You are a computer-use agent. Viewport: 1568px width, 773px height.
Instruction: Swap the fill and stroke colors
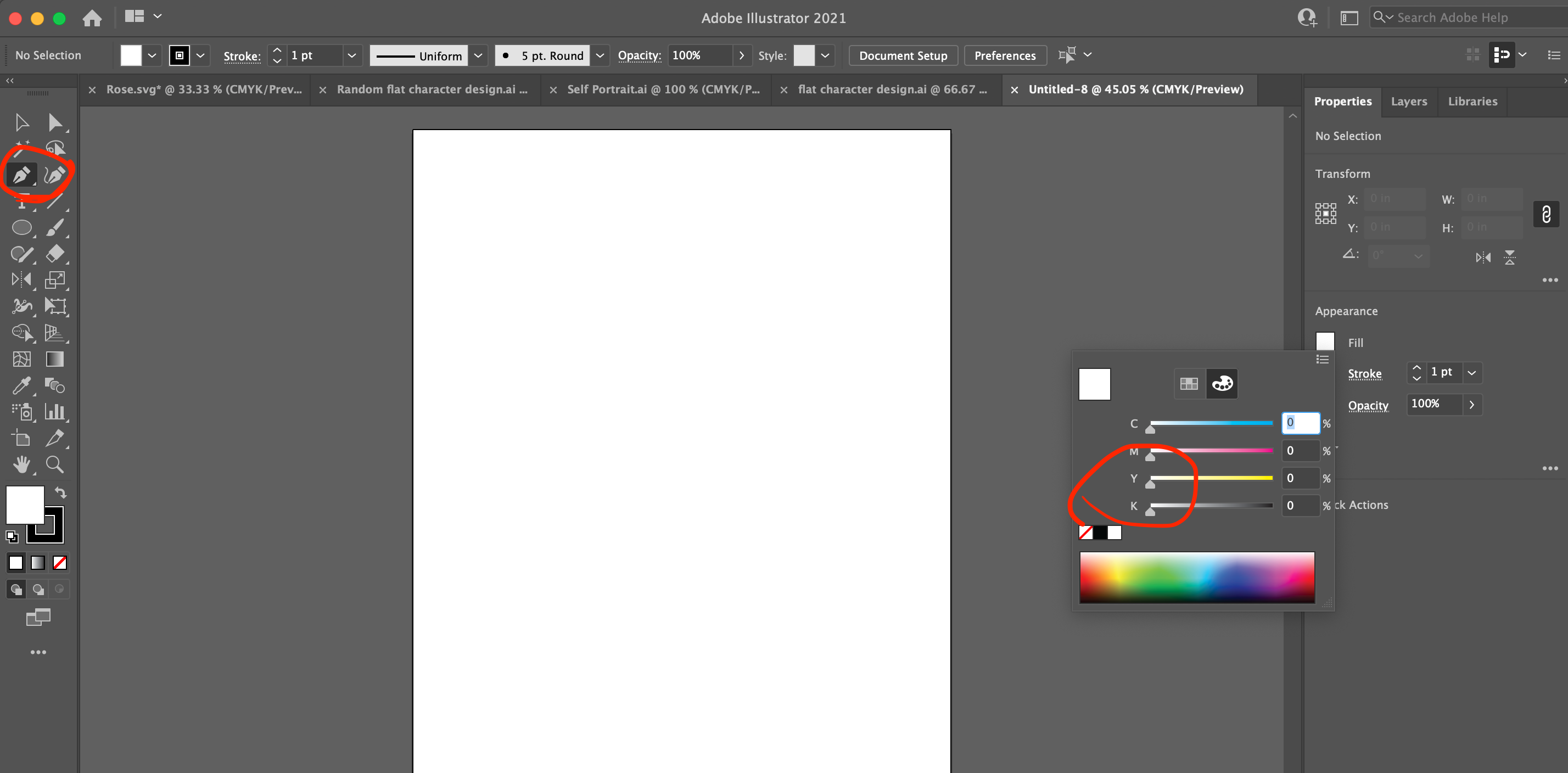pyautogui.click(x=60, y=493)
